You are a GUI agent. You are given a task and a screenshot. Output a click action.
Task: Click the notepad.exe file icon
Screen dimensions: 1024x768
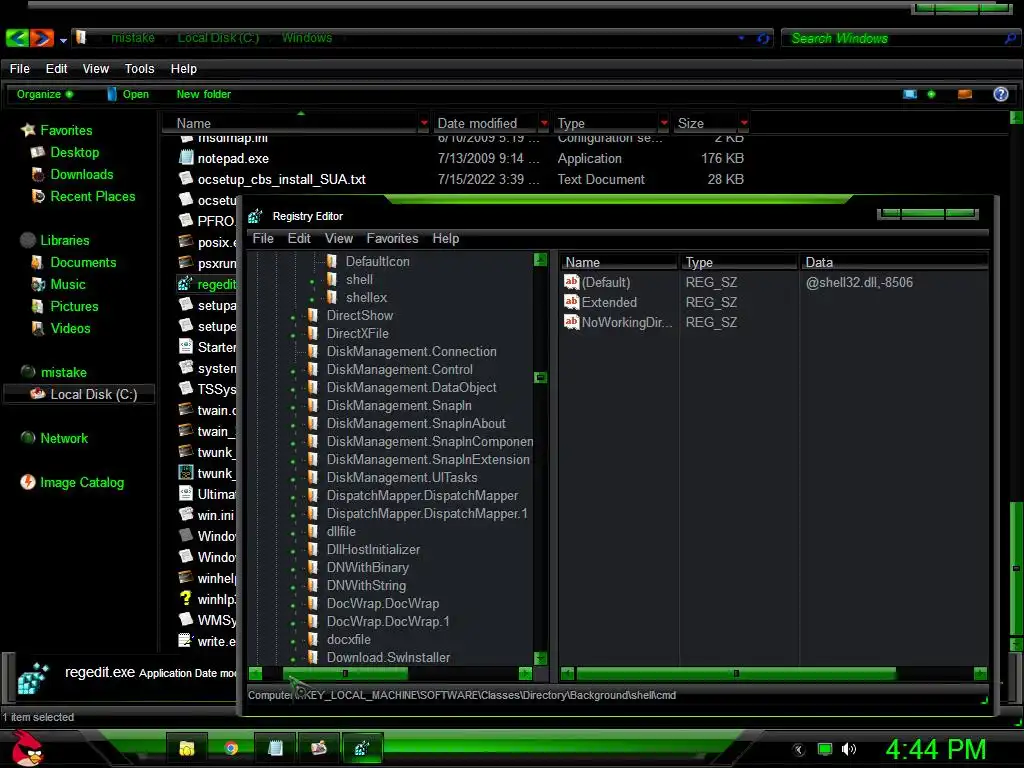[x=186, y=157]
